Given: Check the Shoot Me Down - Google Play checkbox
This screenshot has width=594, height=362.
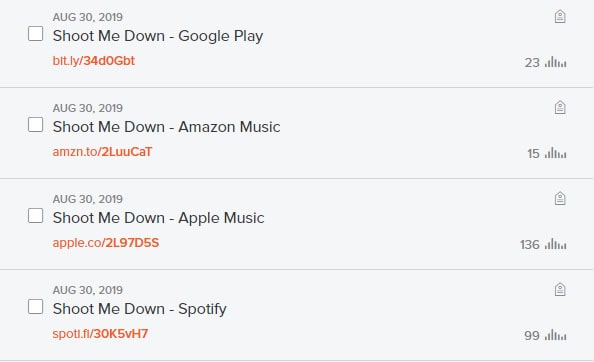Looking at the screenshot, I should pyautogui.click(x=35, y=34).
